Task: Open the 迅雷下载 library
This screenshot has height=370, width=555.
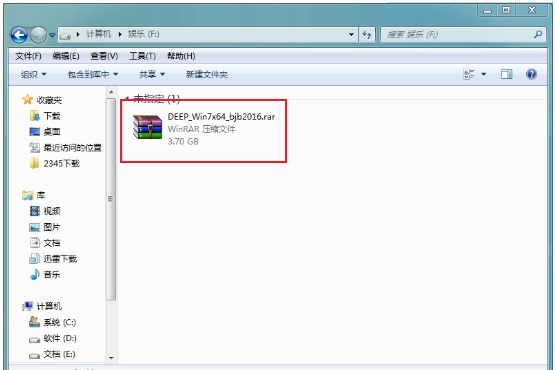Action: tap(60, 259)
